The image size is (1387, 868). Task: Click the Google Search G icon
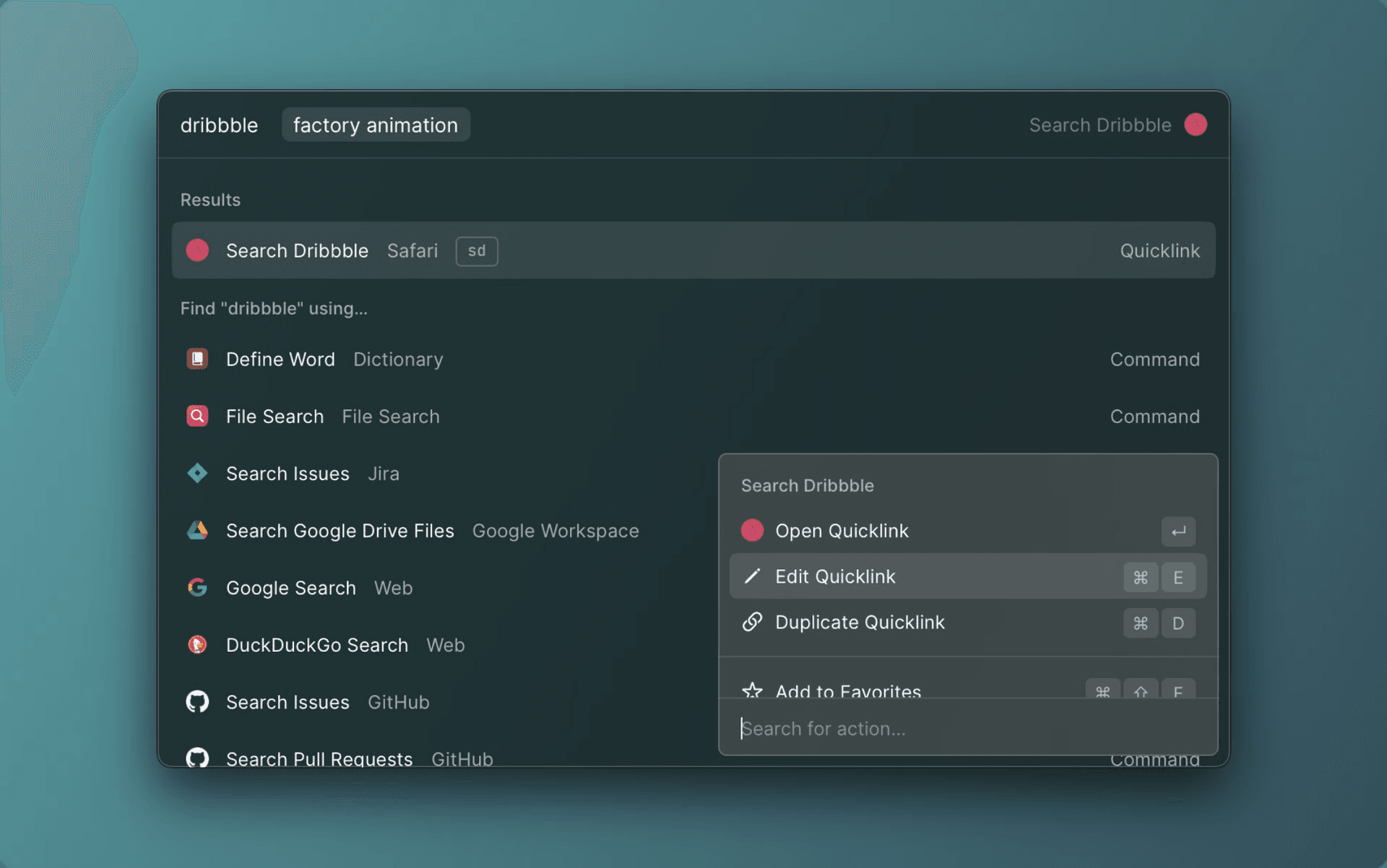point(196,588)
